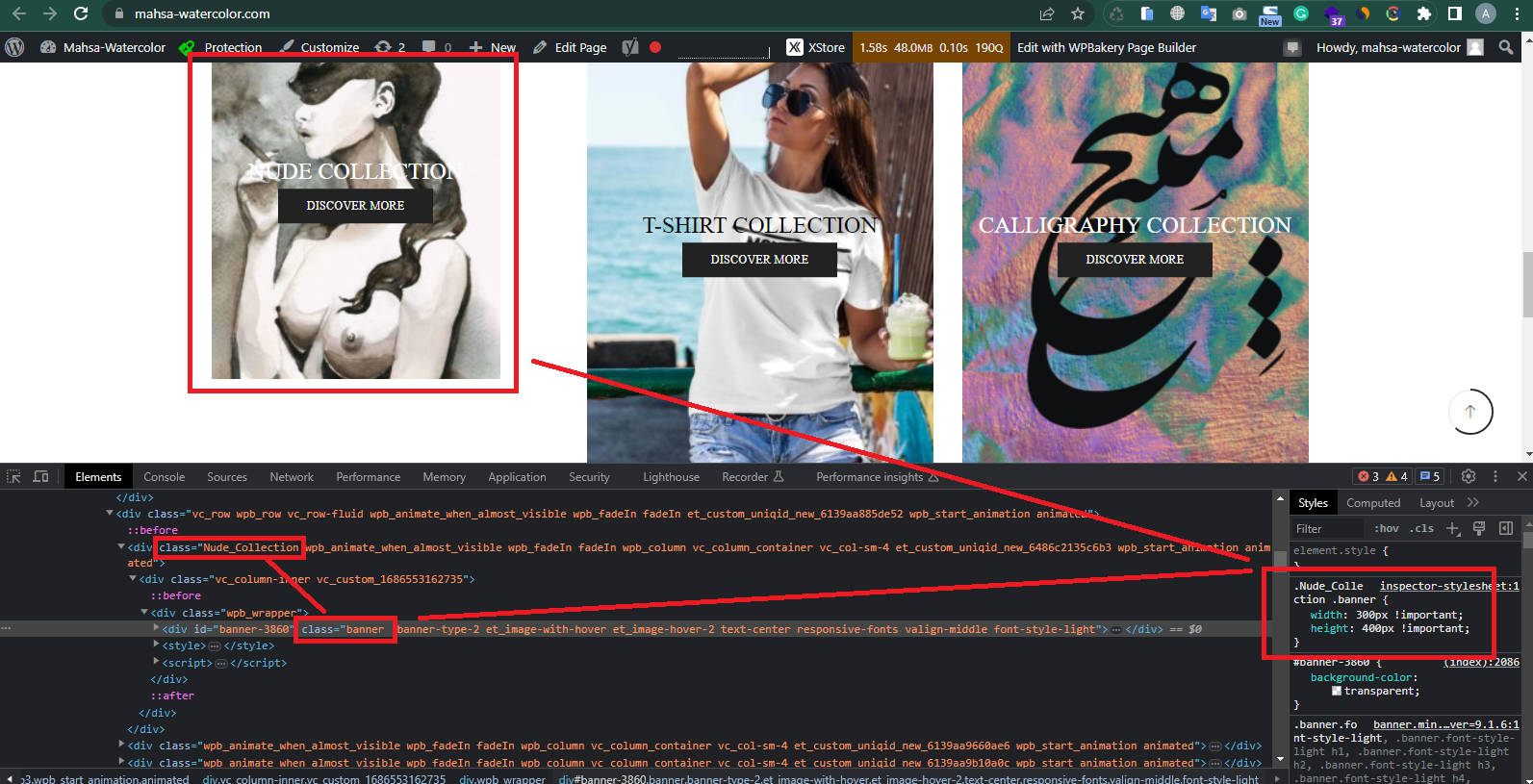Open the New content menu

click(x=493, y=47)
